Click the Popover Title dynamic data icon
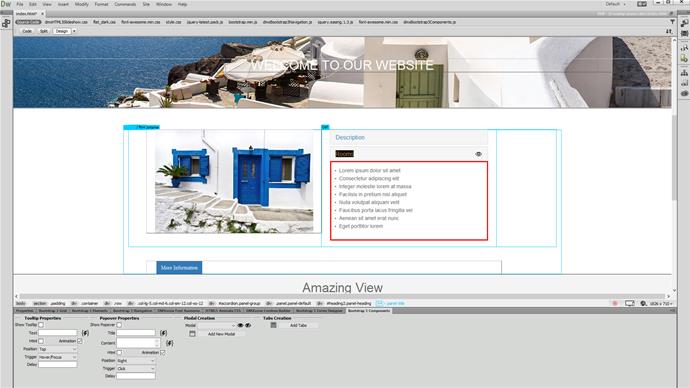690x388 pixels. [164, 333]
